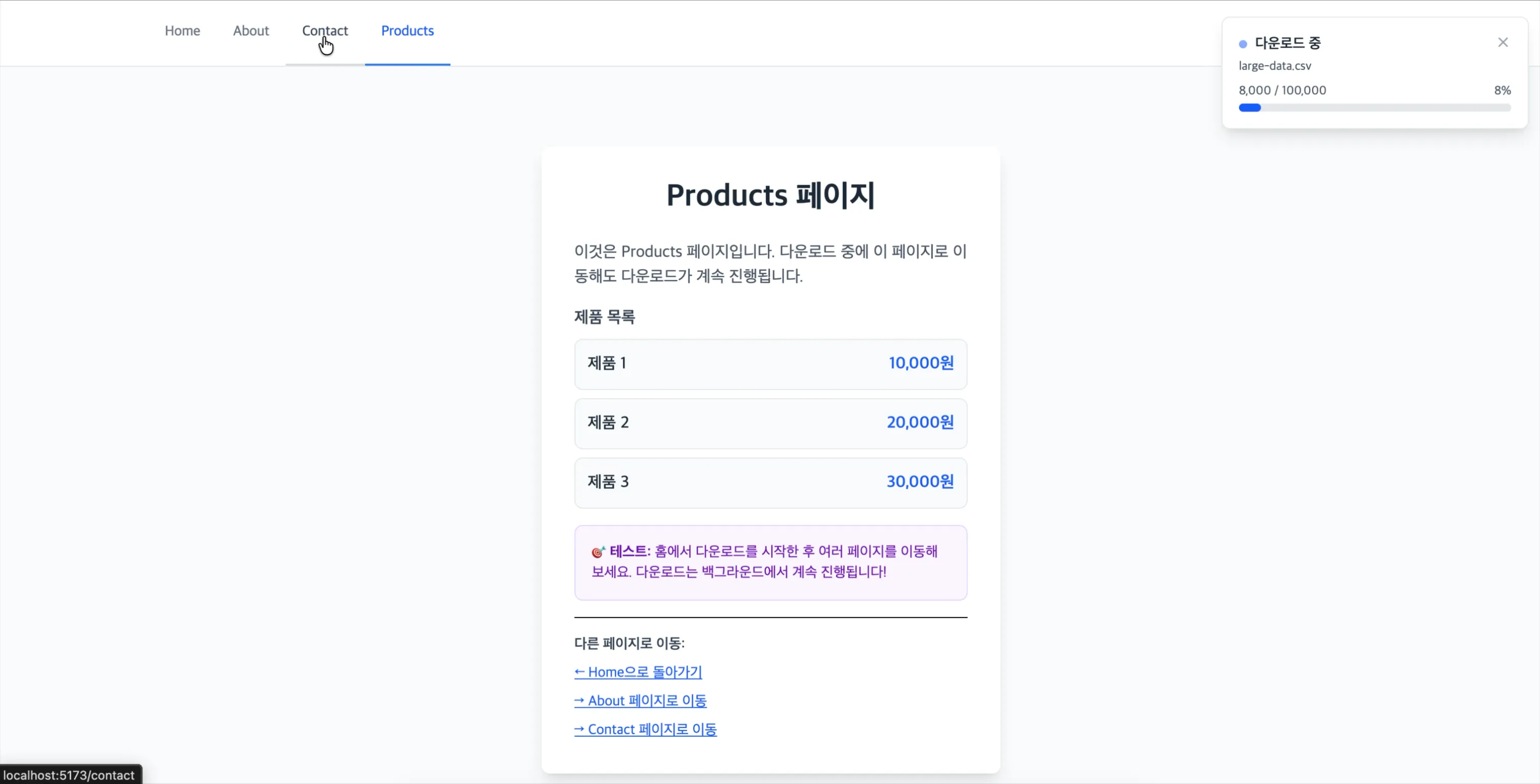Click the 30,000원 price
This screenshot has height=784, width=1540.
(x=920, y=481)
